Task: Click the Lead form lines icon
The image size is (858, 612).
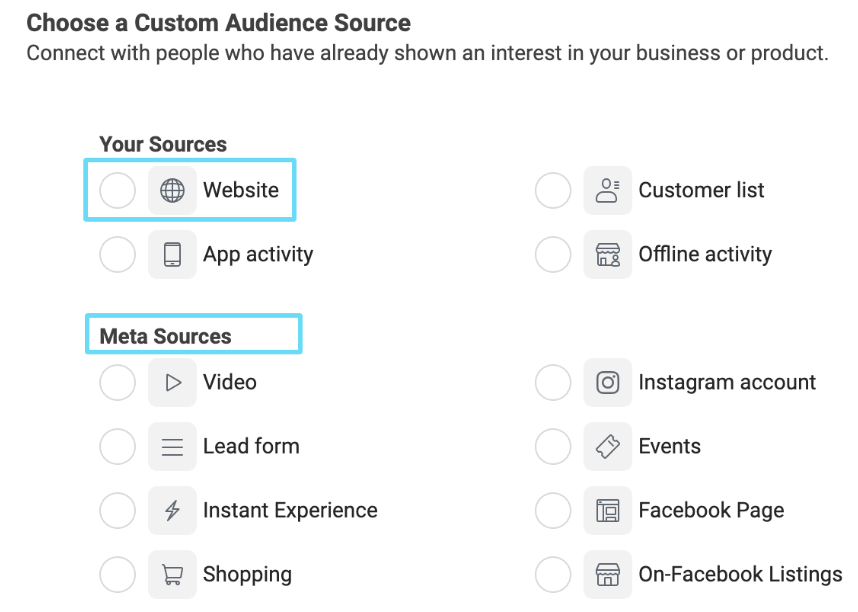Action: pyautogui.click(x=172, y=447)
